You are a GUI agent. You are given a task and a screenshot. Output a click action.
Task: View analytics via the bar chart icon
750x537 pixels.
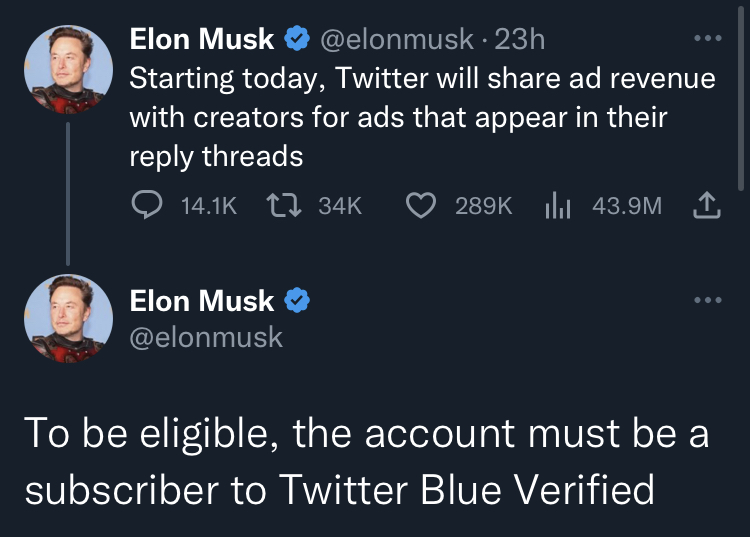[x=558, y=205]
